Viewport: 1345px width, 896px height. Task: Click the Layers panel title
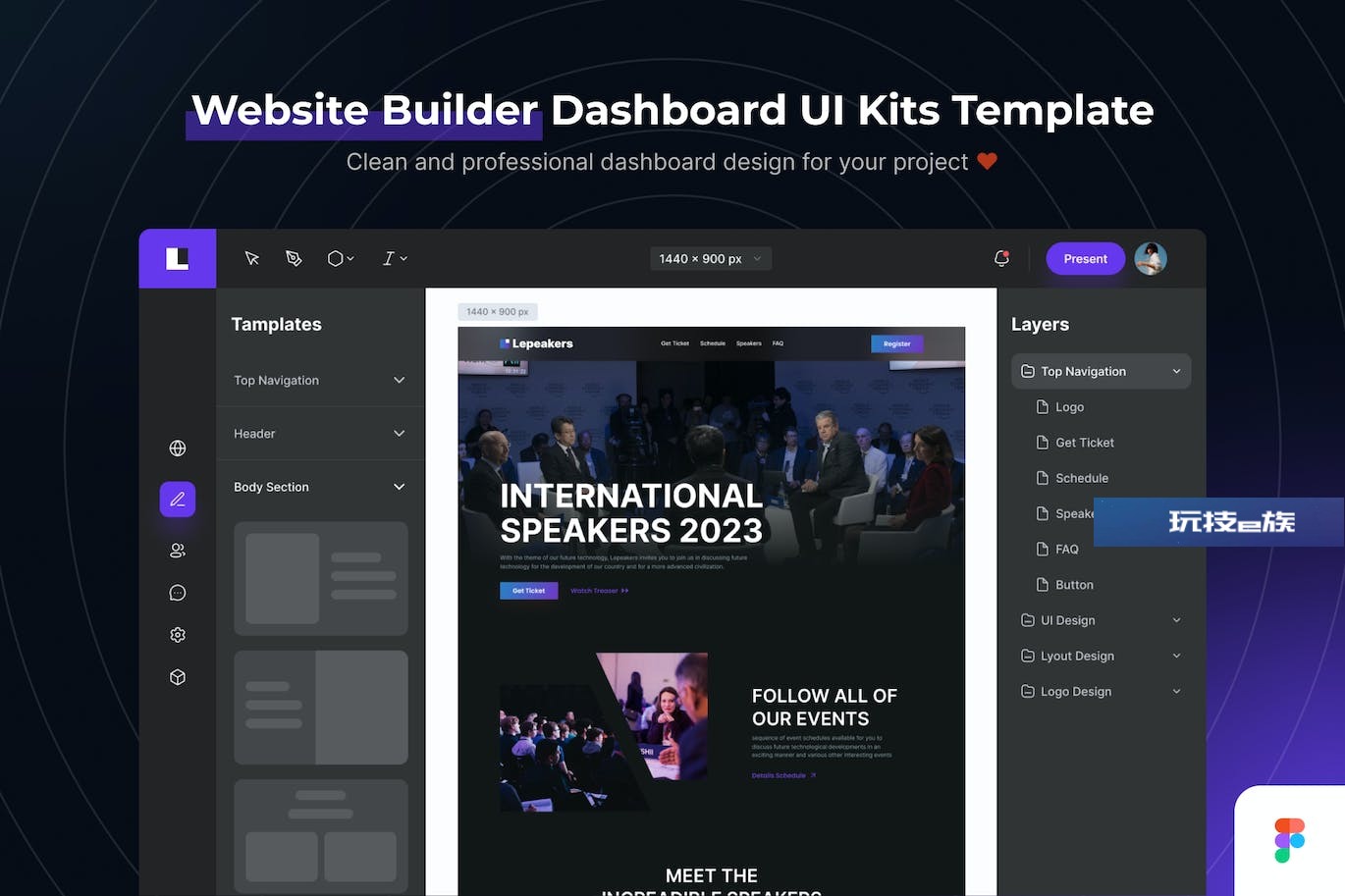coord(1040,324)
